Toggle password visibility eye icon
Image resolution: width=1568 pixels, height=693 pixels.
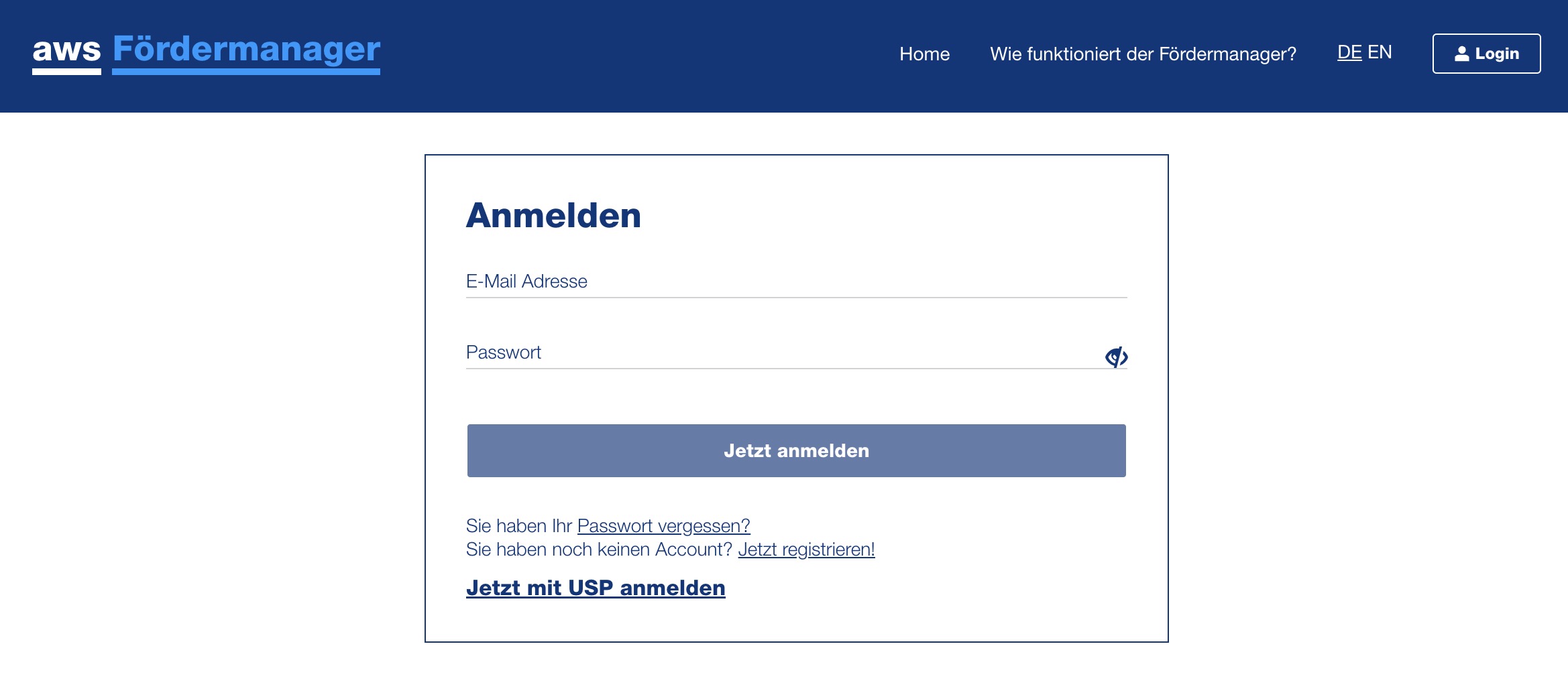pyautogui.click(x=1116, y=357)
